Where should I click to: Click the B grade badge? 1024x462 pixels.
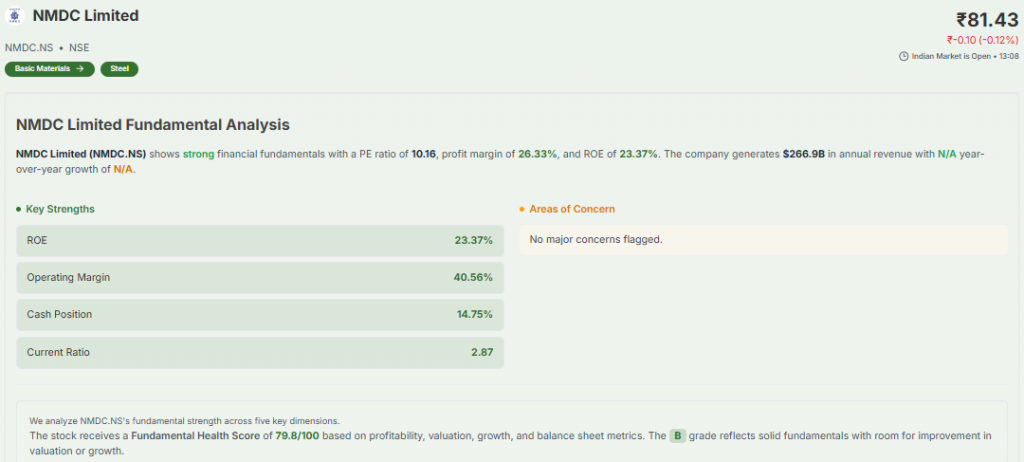[x=677, y=436]
